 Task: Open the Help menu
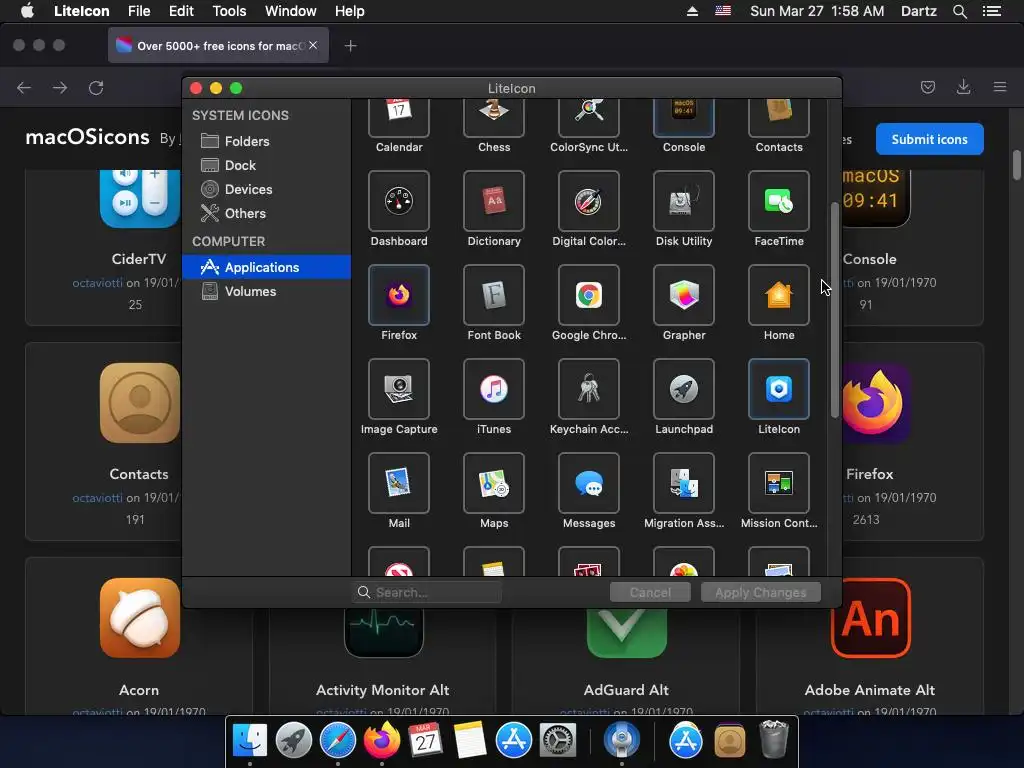click(349, 11)
